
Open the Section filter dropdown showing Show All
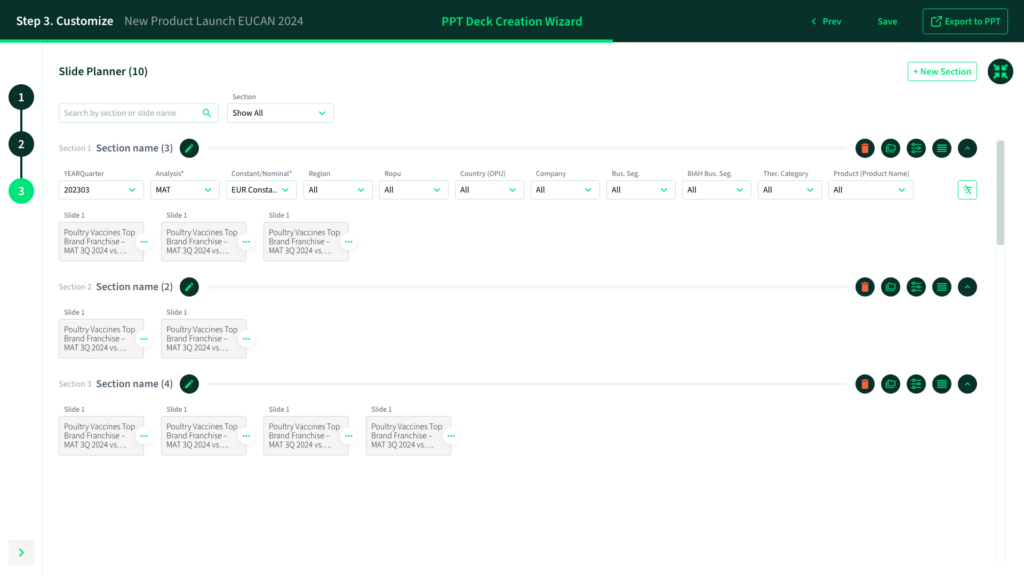280,113
